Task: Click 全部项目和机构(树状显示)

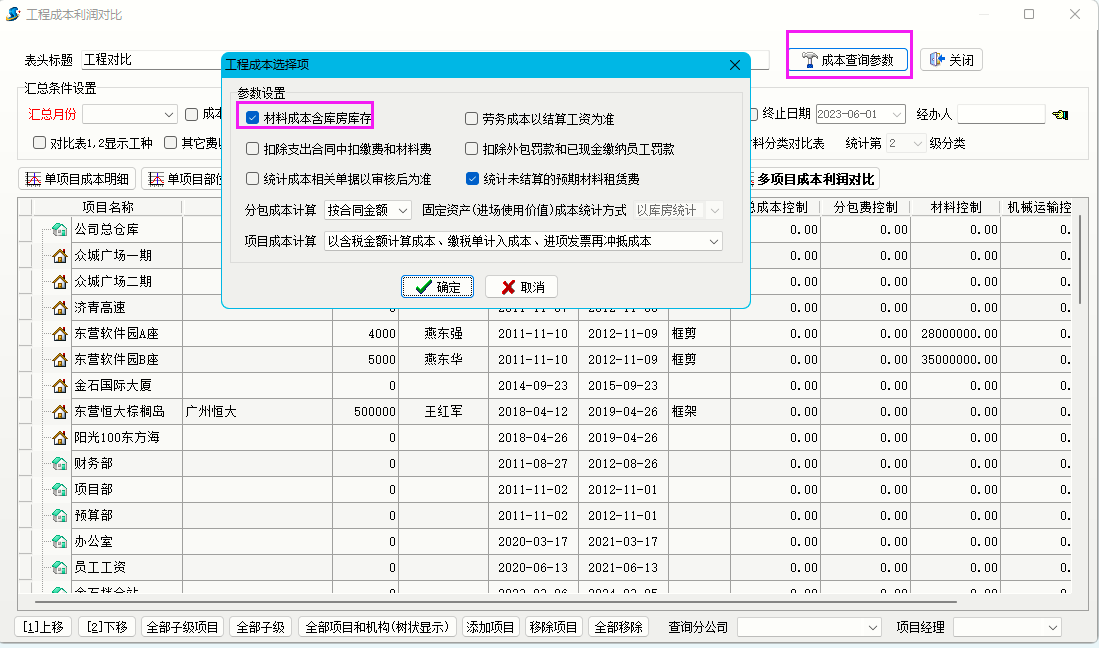Action: [377, 627]
